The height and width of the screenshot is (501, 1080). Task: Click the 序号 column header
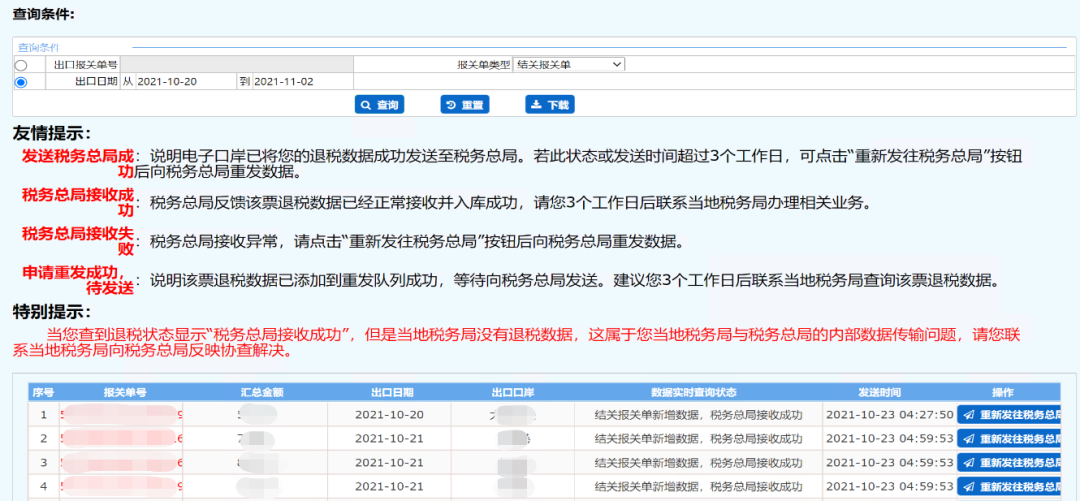coord(43,393)
